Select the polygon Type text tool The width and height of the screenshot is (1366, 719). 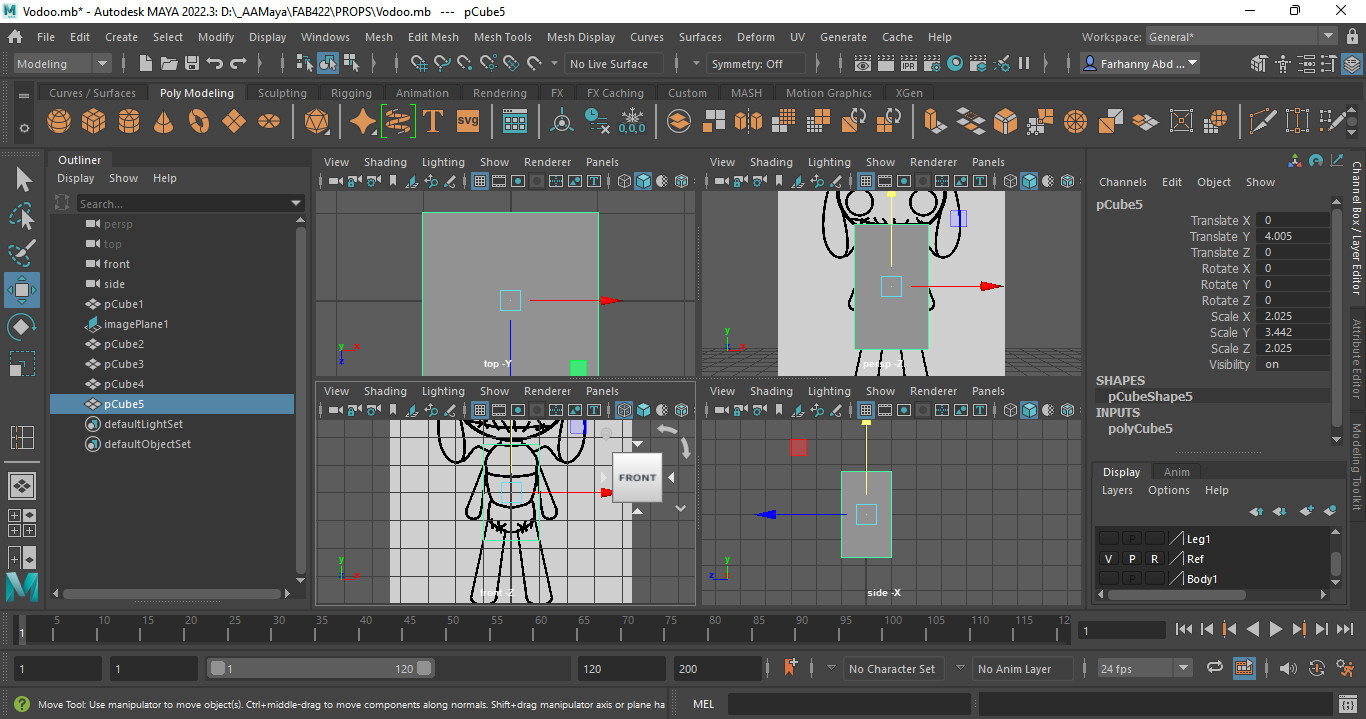pyautogui.click(x=433, y=122)
